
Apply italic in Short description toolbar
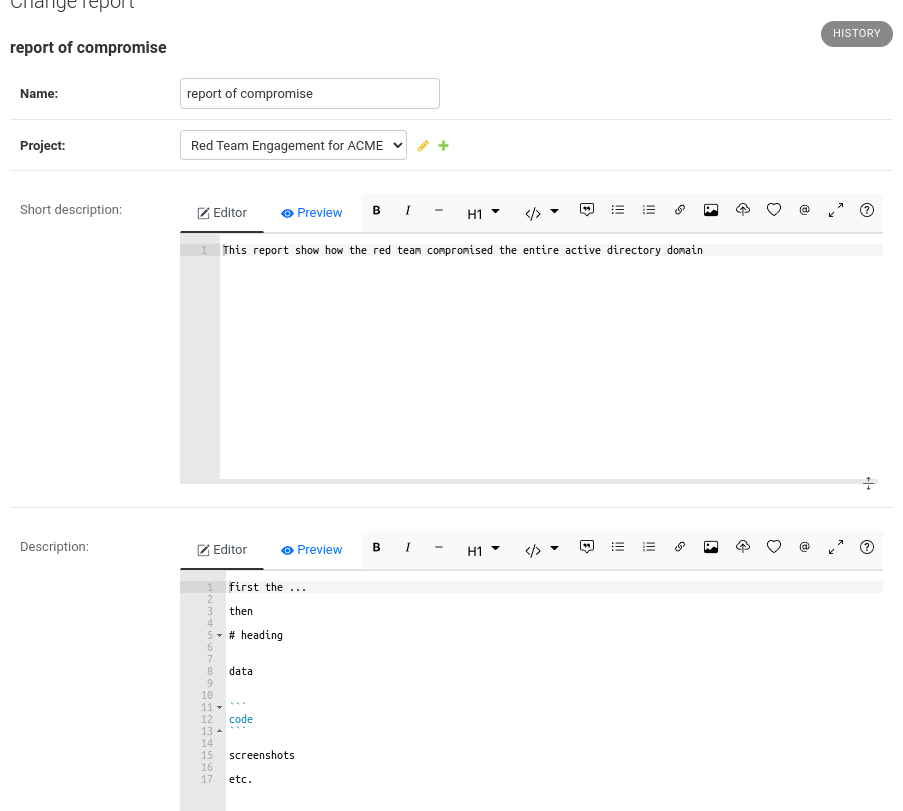pyautogui.click(x=408, y=211)
